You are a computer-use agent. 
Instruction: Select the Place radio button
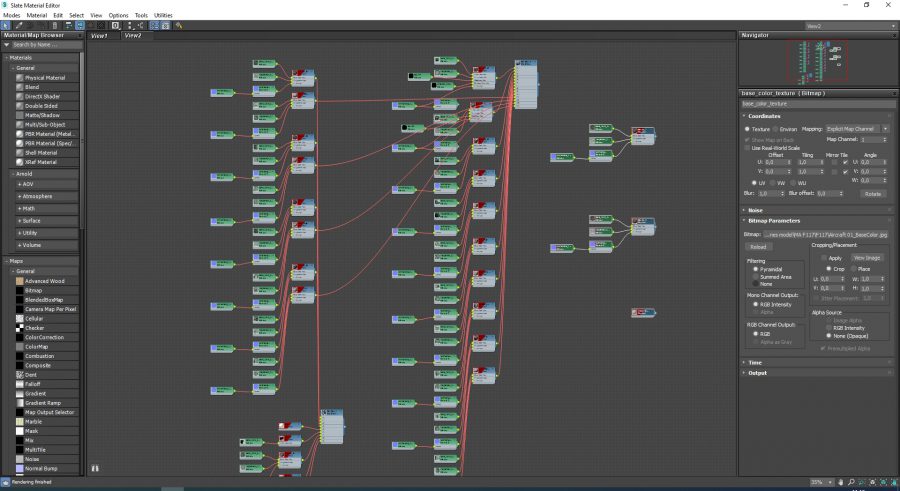pyautogui.click(x=854, y=269)
